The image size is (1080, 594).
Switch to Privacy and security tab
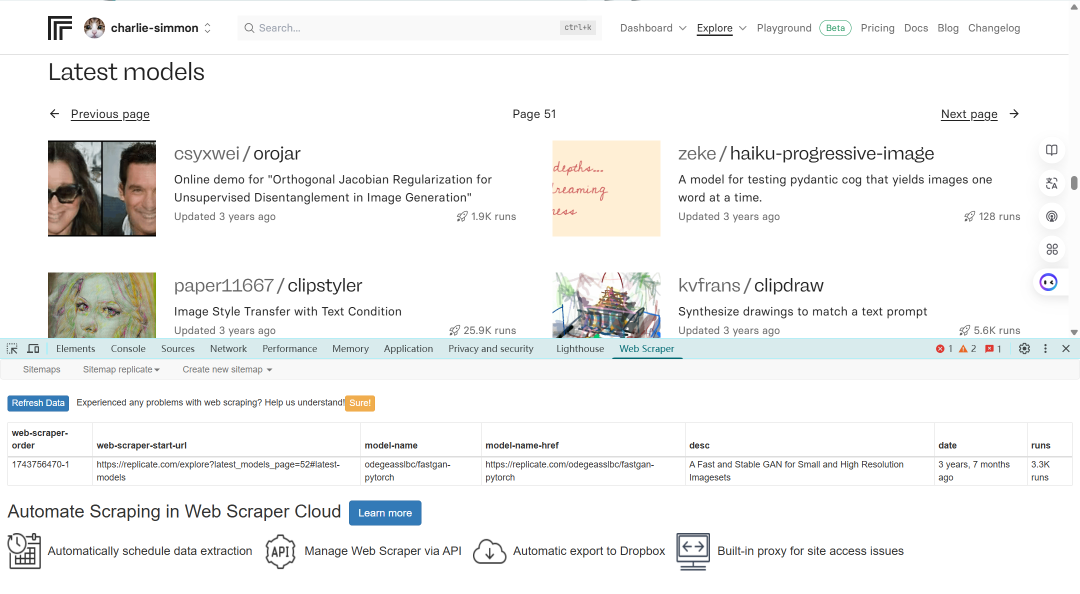point(491,349)
